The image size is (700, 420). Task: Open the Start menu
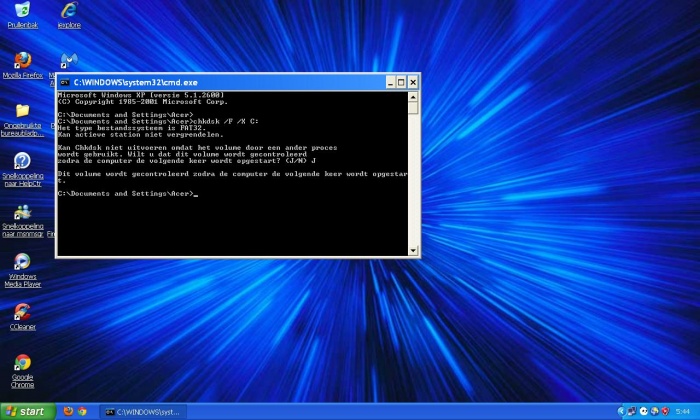28,411
